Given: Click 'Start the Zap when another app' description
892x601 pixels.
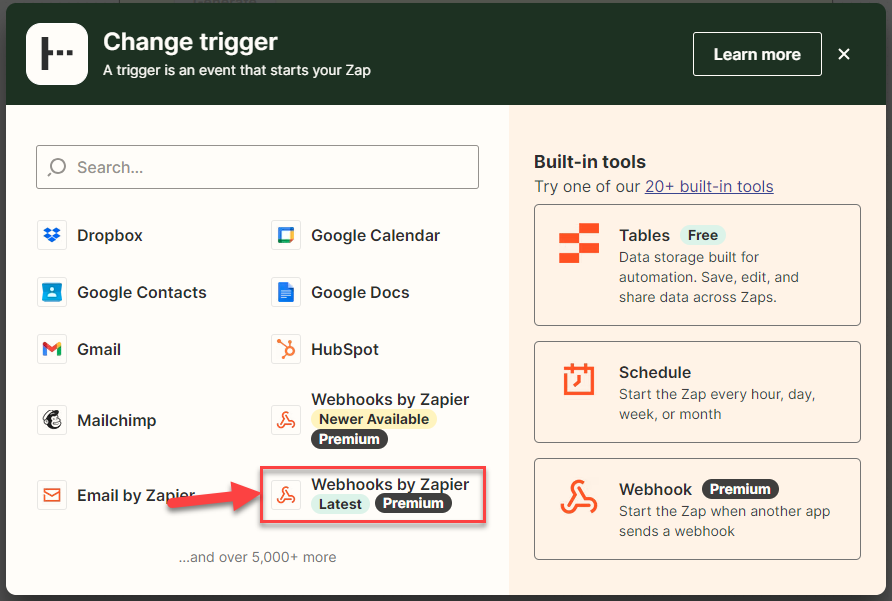Looking at the screenshot, I should point(725,521).
